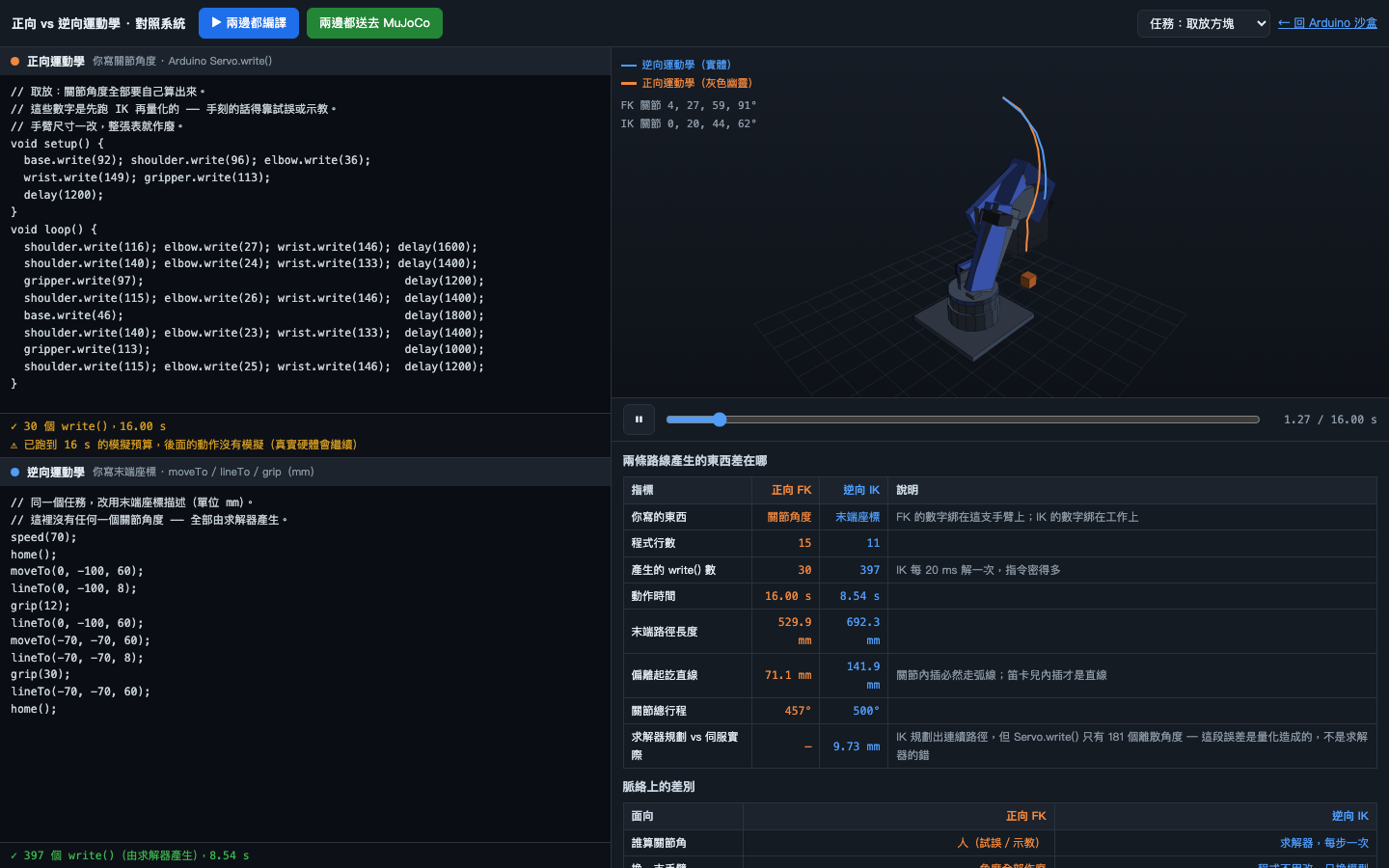
Task: Click the end of the playback timeline track
Action: pos(1257,420)
